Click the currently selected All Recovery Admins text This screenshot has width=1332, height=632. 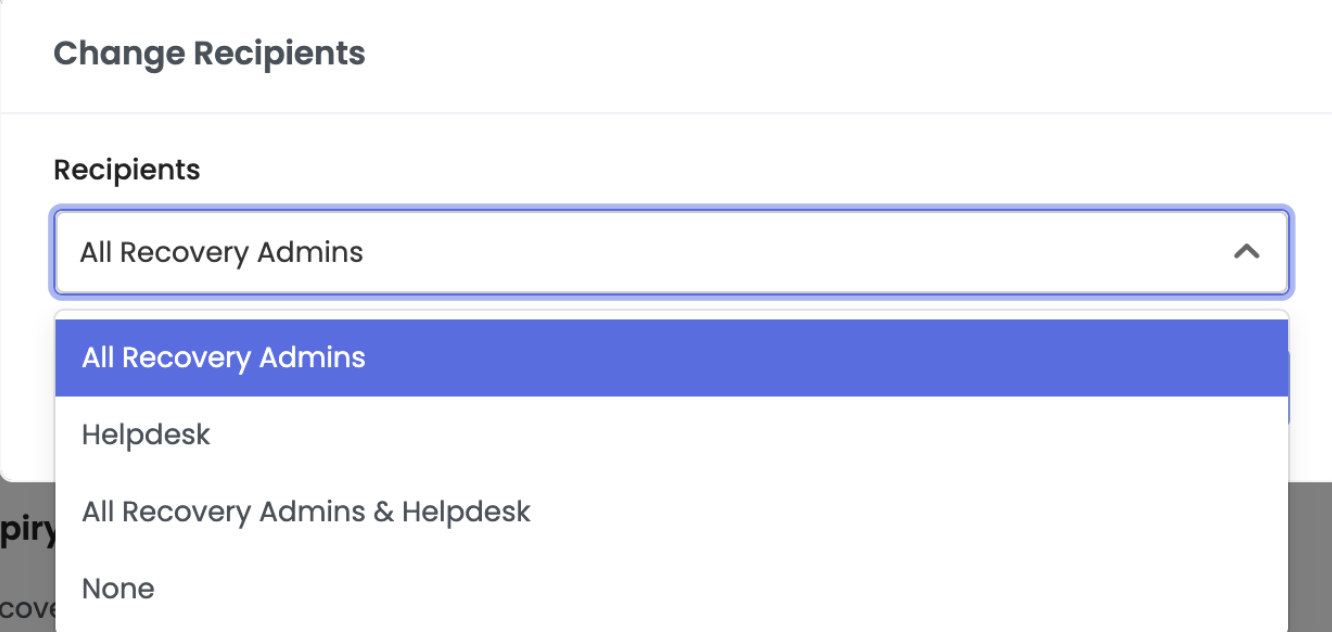(221, 252)
